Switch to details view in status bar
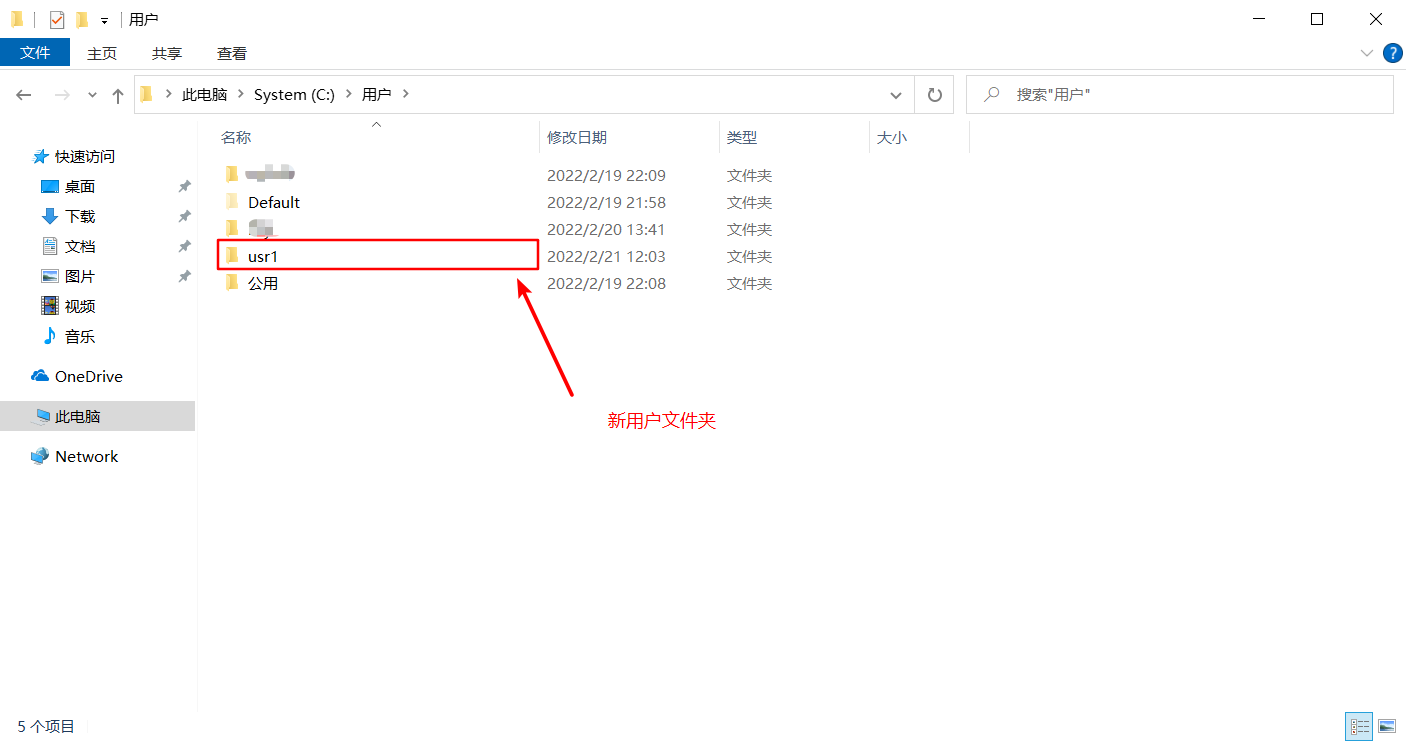 coord(1360,726)
